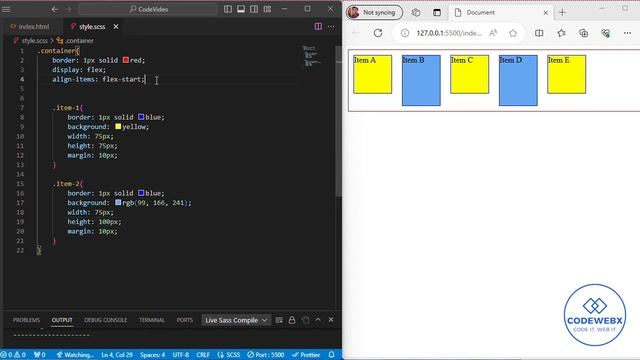The height and width of the screenshot is (360, 640).
Task: Open the DEBUG CONSOLE panel tab
Action: 105,320
